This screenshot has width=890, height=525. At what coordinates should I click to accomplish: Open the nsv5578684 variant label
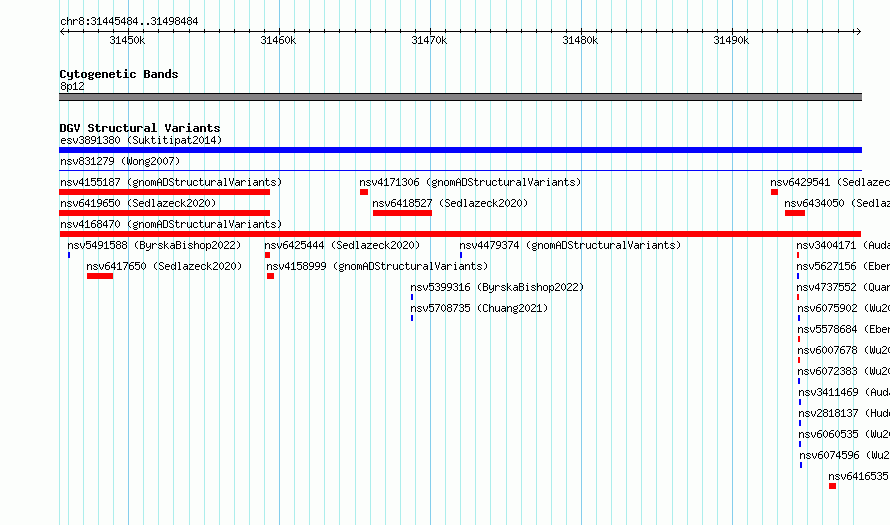[x=843, y=329]
